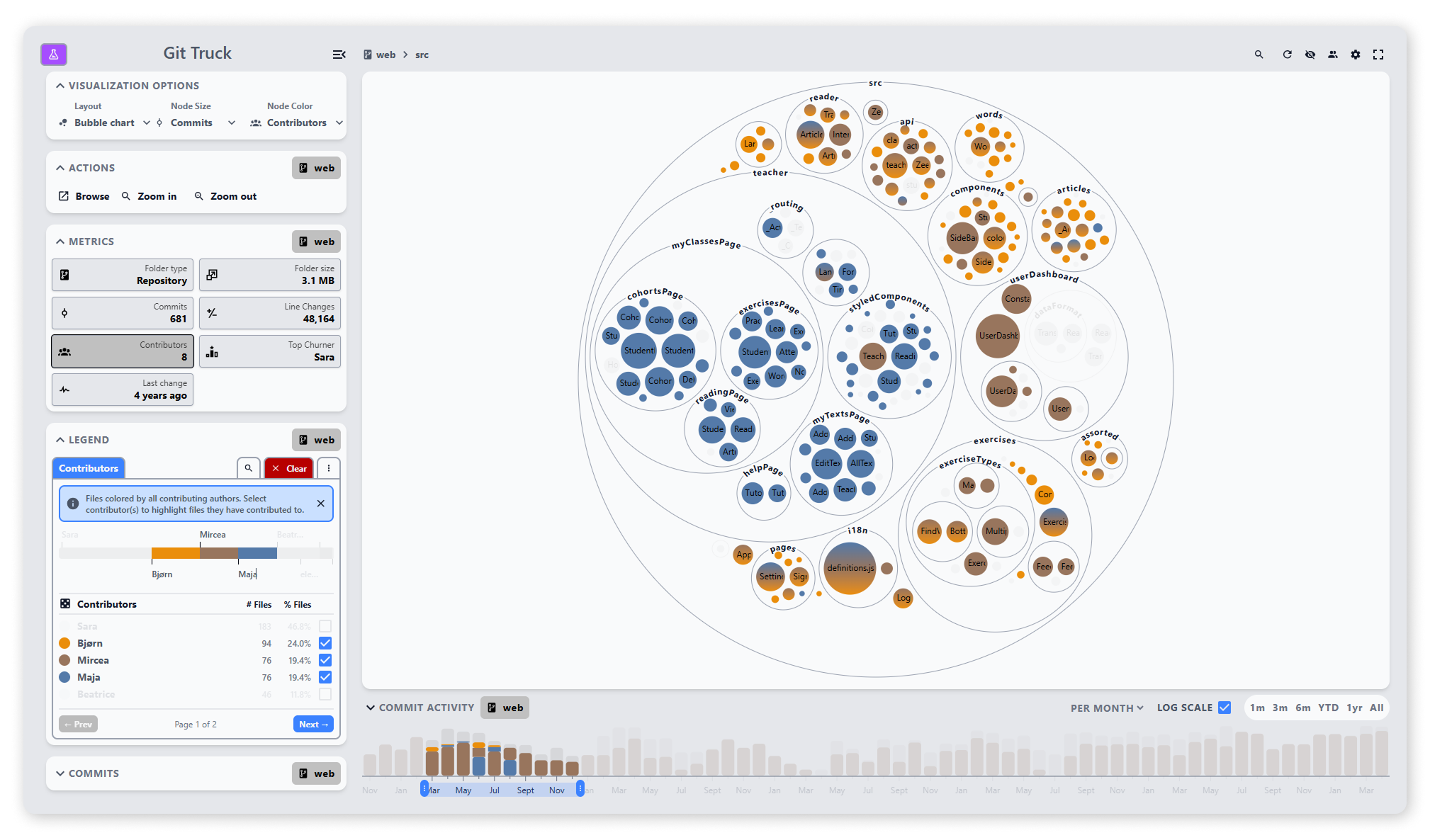
Task: Open the legend three-dot options menu
Action: [329, 468]
